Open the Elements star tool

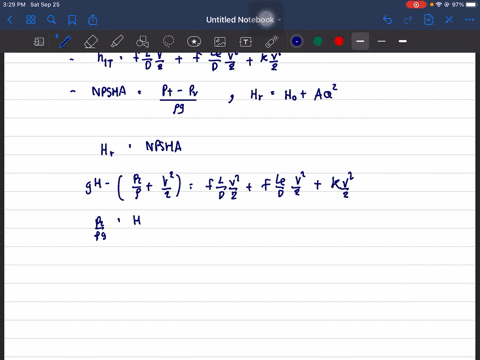point(194,42)
